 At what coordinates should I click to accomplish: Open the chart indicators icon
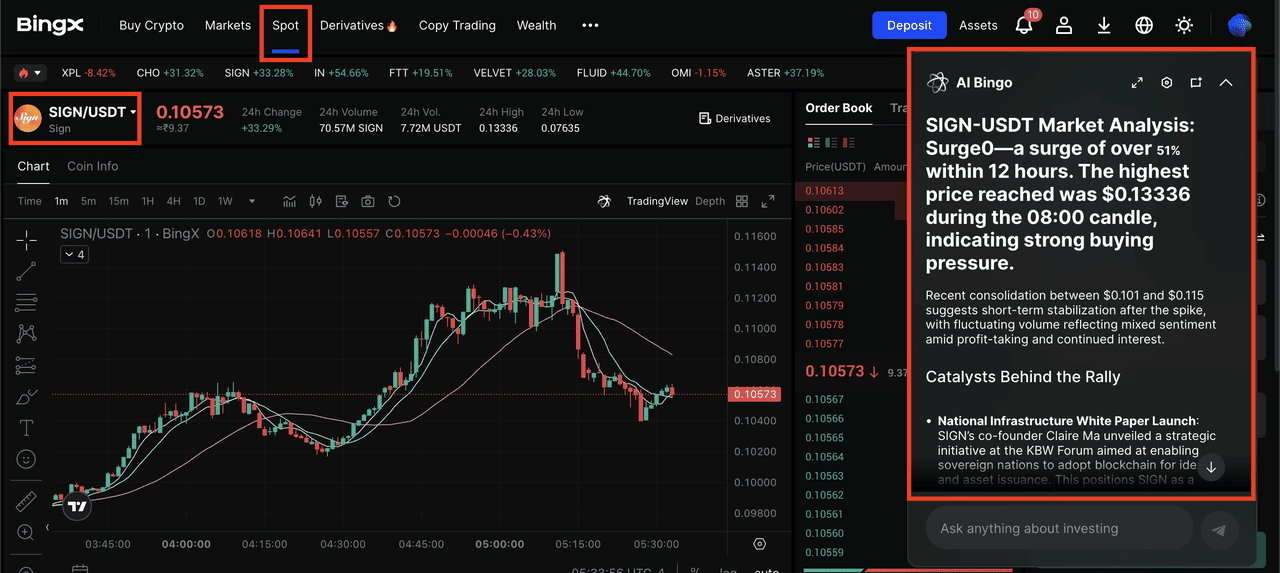[290, 201]
